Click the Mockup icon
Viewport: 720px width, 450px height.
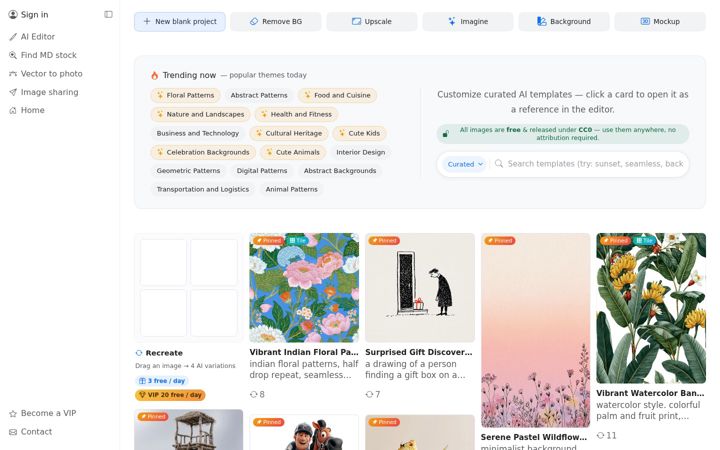(645, 21)
